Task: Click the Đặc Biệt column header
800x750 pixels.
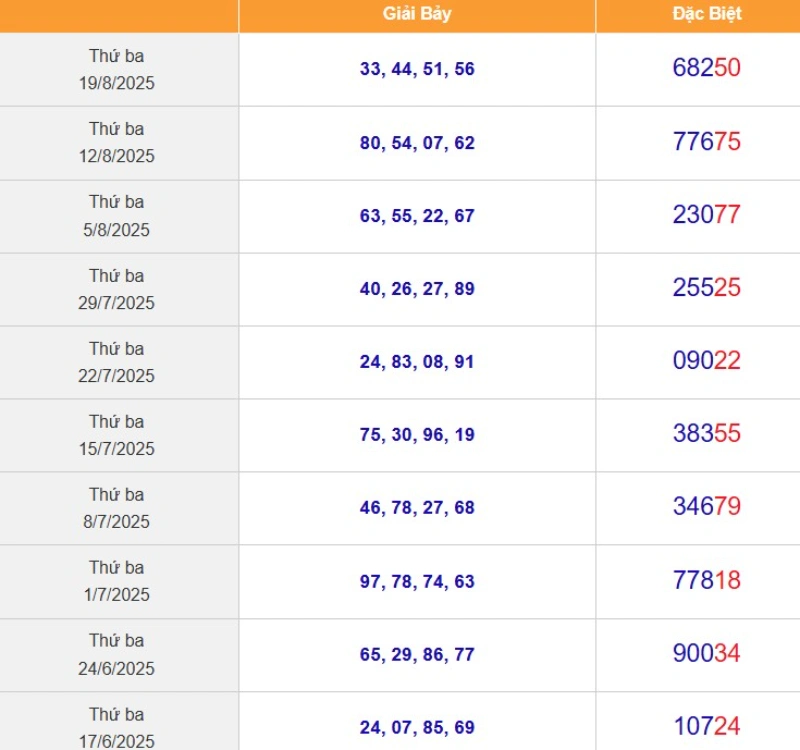Action: click(706, 15)
